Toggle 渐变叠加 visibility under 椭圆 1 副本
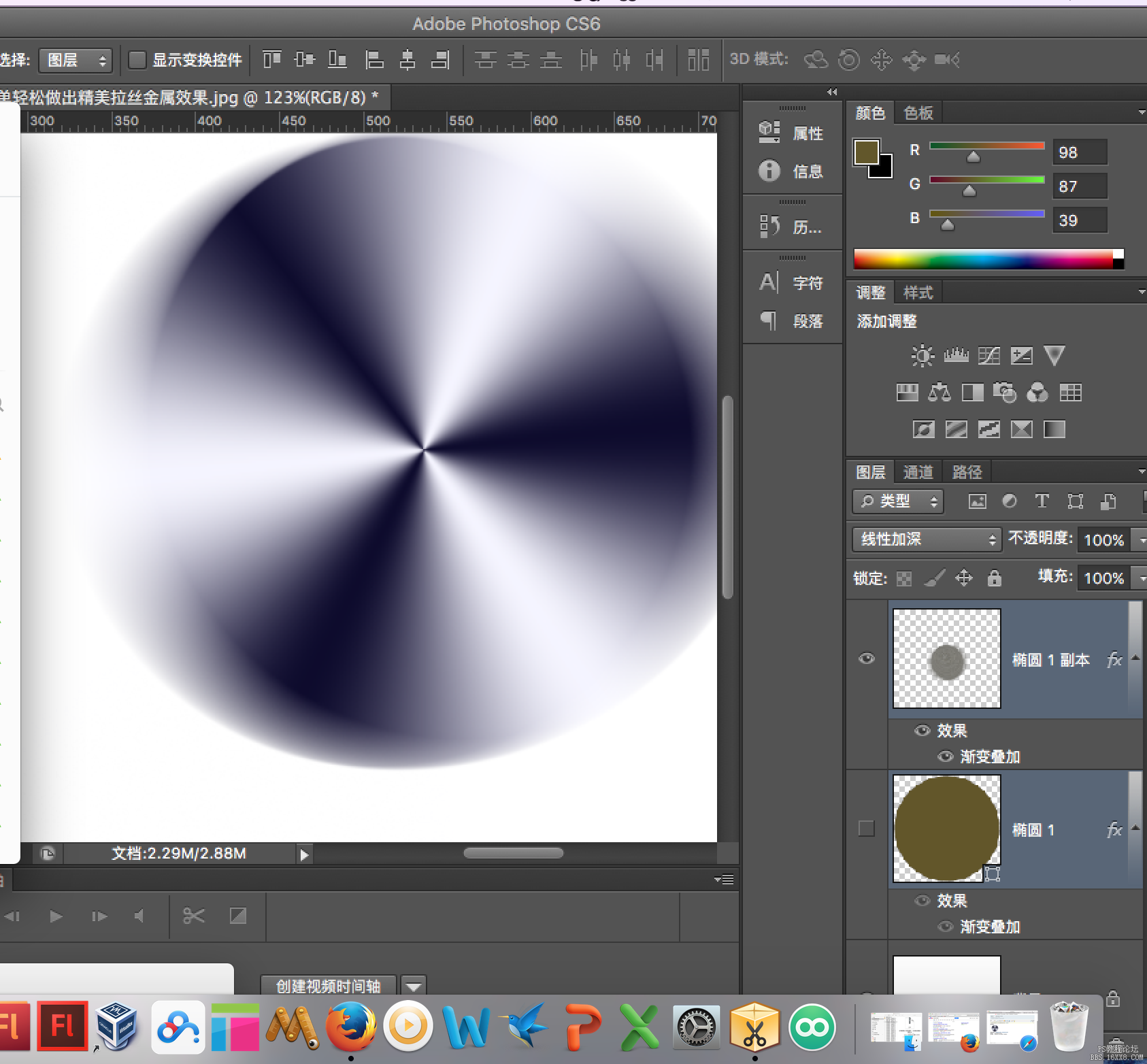Screen dimensions: 1147x1064 coord(945,756)
